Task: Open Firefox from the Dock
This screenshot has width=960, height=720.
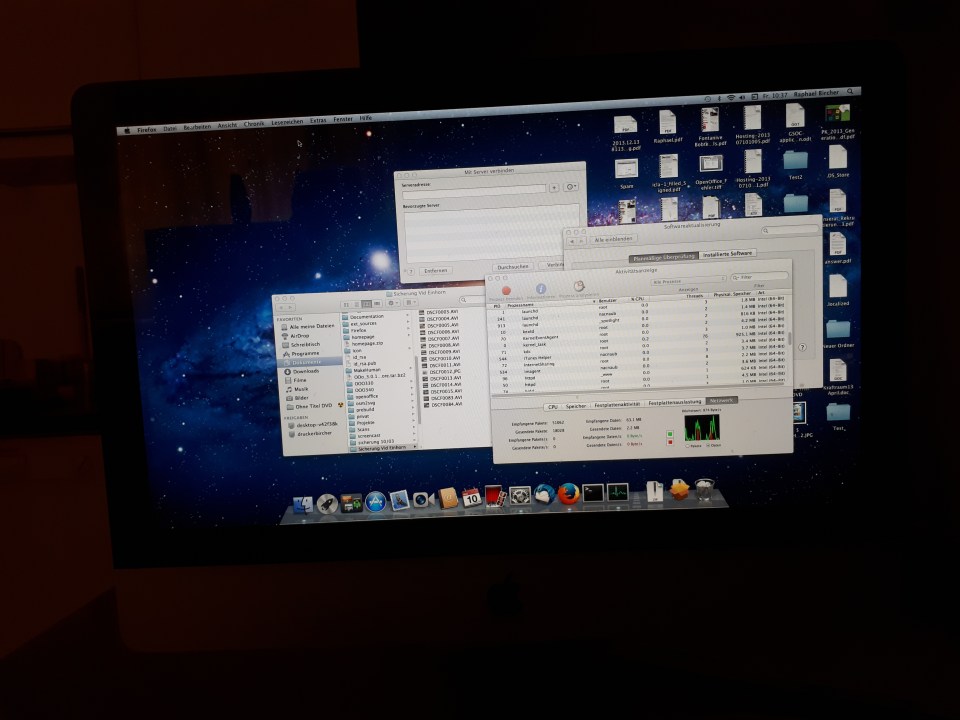Action: coord(569,494)
